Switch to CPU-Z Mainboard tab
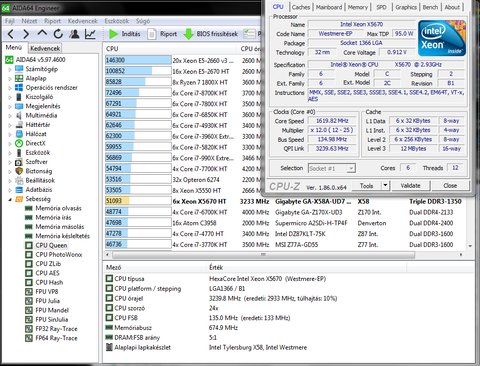480x366 pixels. [x=329, y=7]
